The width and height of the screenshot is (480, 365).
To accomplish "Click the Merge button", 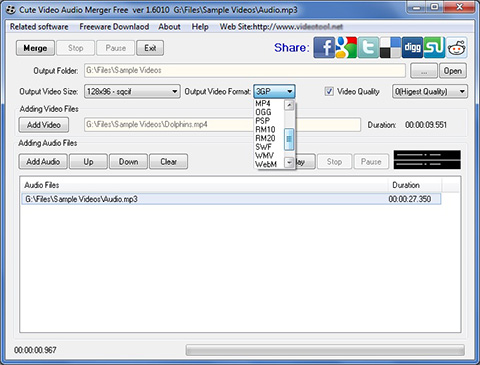I will point(35,48).
